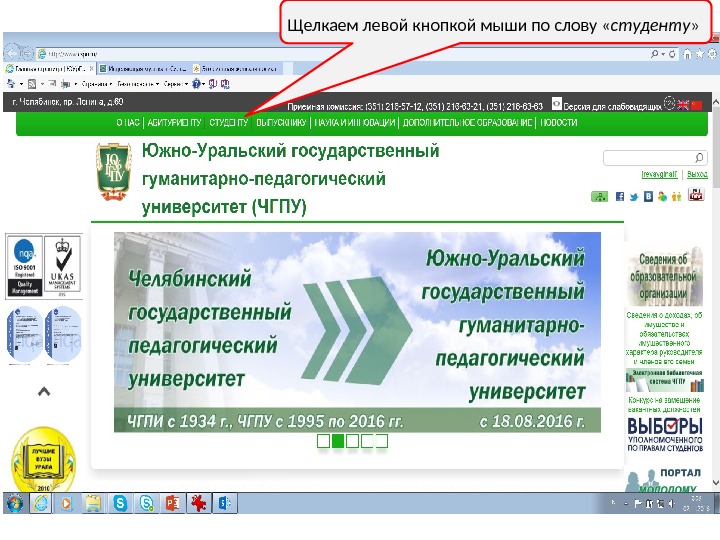Click the magnifier in site search box
720x540 pixels.
pos(699,158)
